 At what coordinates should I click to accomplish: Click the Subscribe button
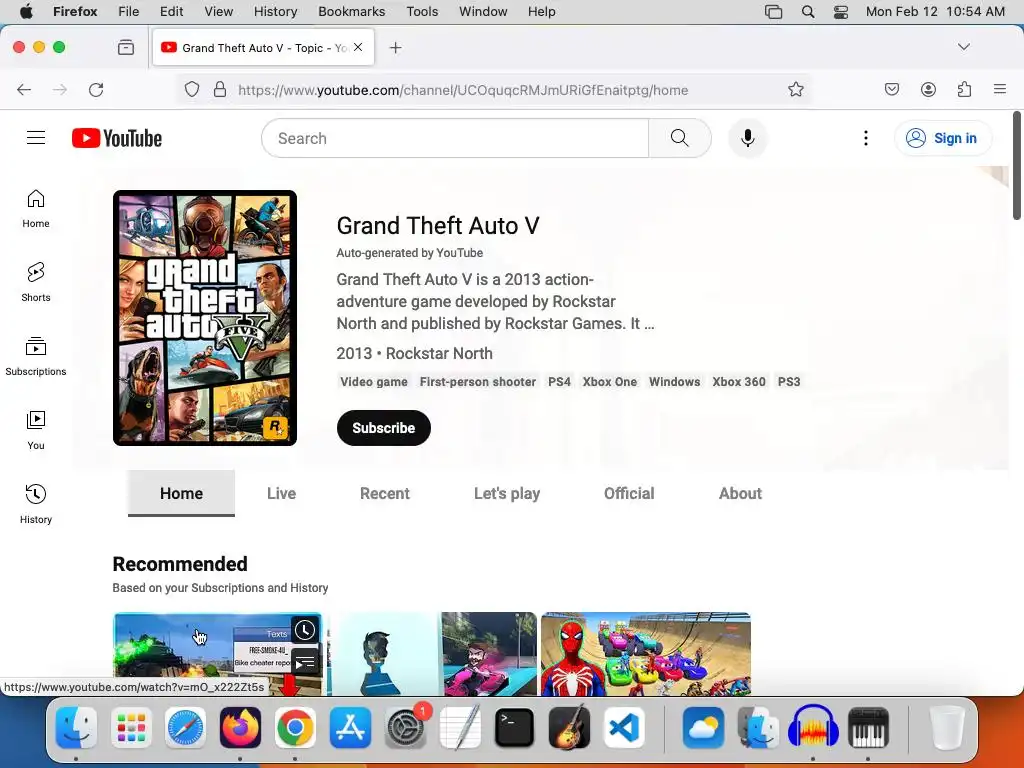383,428
